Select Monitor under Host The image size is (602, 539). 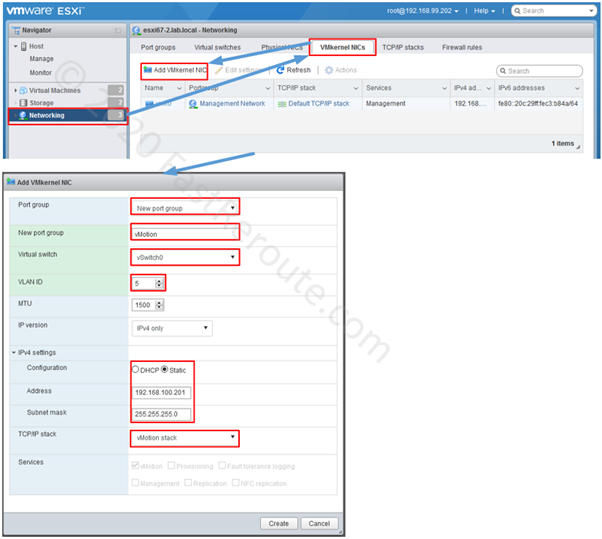coord(41,73)
